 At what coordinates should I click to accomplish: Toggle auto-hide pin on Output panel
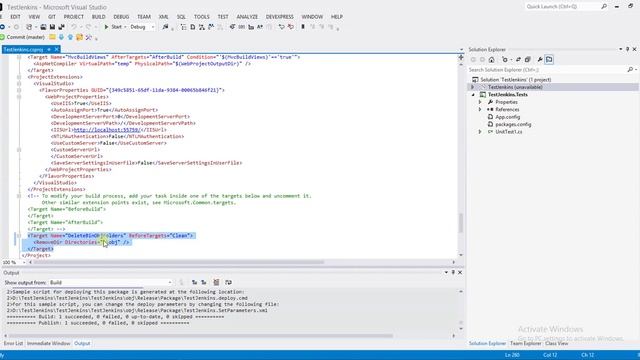pyautogui.click(x=453, y=272)
